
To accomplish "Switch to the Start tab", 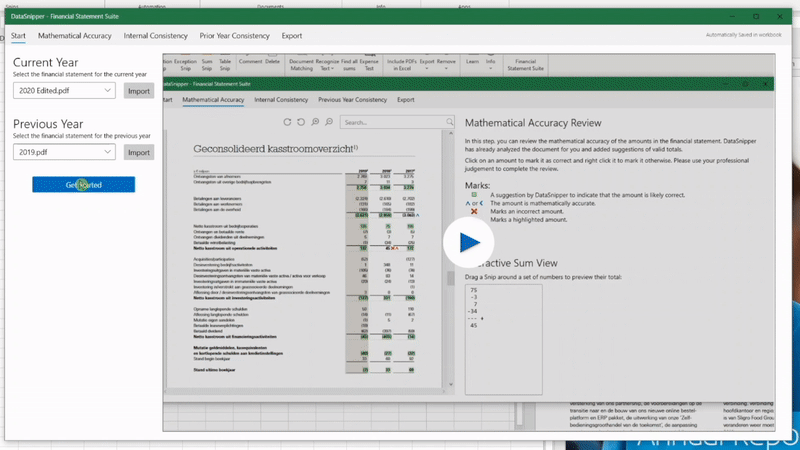I will tap(18, 36).
